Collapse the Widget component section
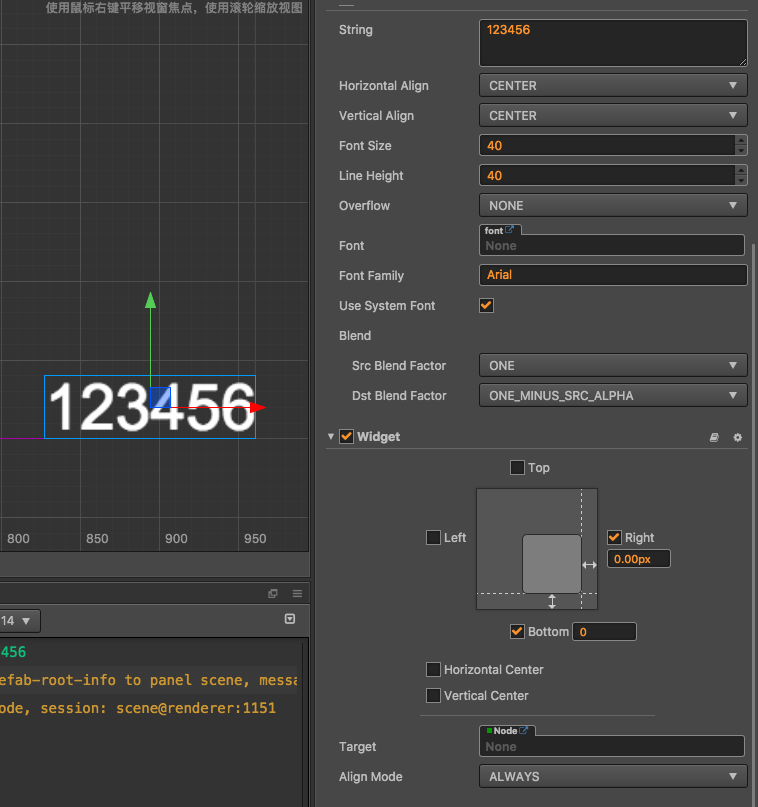 tap(331, 437)
